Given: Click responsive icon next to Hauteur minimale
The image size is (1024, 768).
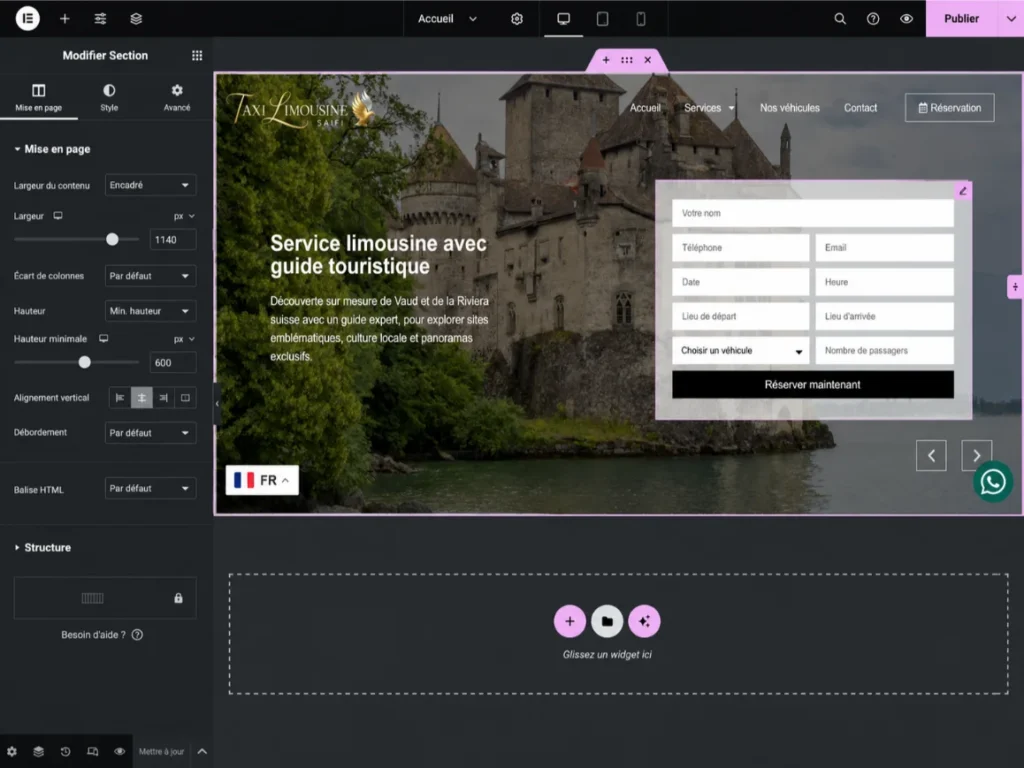Looking at the screenshot, I should click(104, 338).
